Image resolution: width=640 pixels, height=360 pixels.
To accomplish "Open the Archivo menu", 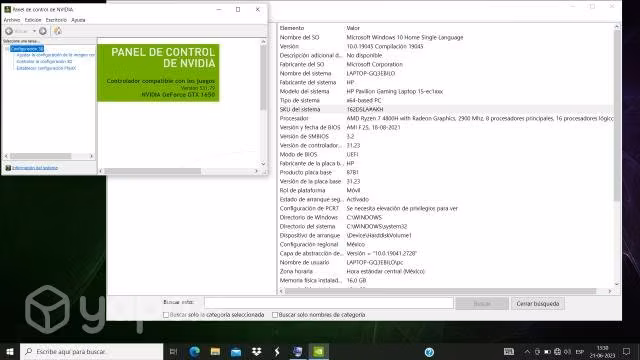I will point(12,20).
